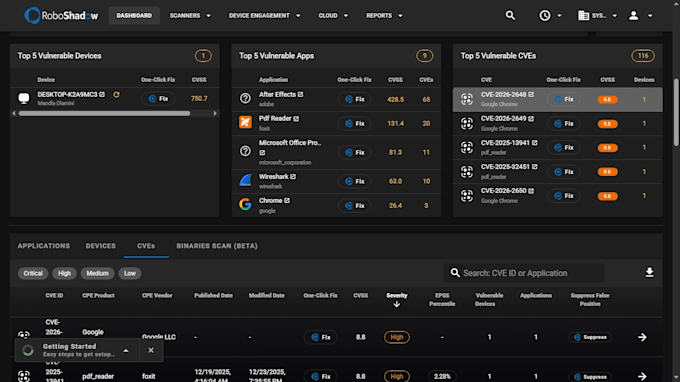Focus the Search CVE ID or Application field
This screenshot has height=382, width=680.
(x=524, y=273)
